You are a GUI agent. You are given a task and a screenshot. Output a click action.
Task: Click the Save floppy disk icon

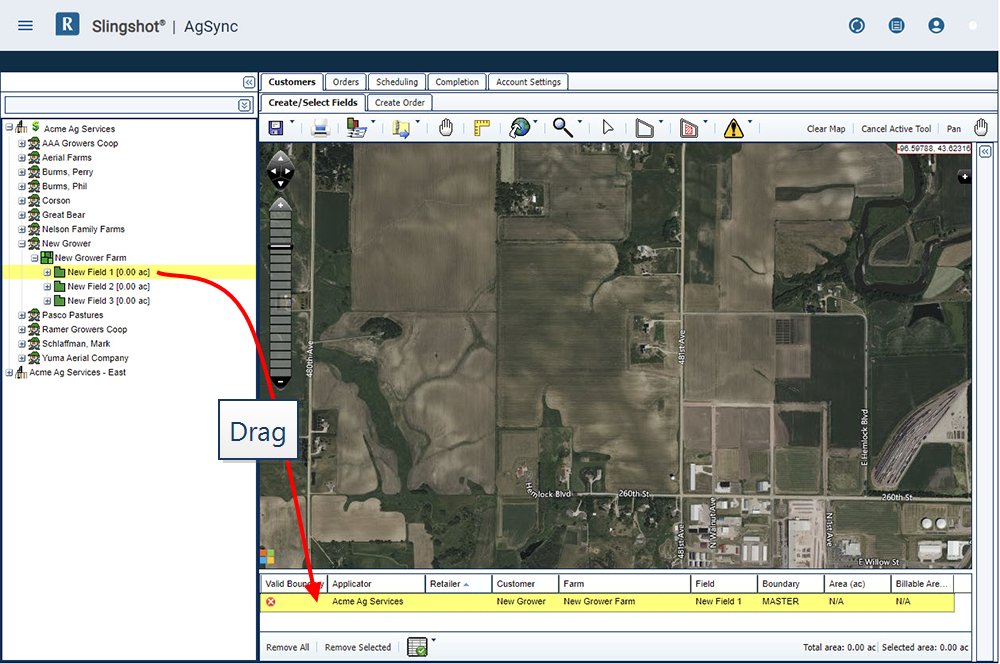(x=276, y=128)
